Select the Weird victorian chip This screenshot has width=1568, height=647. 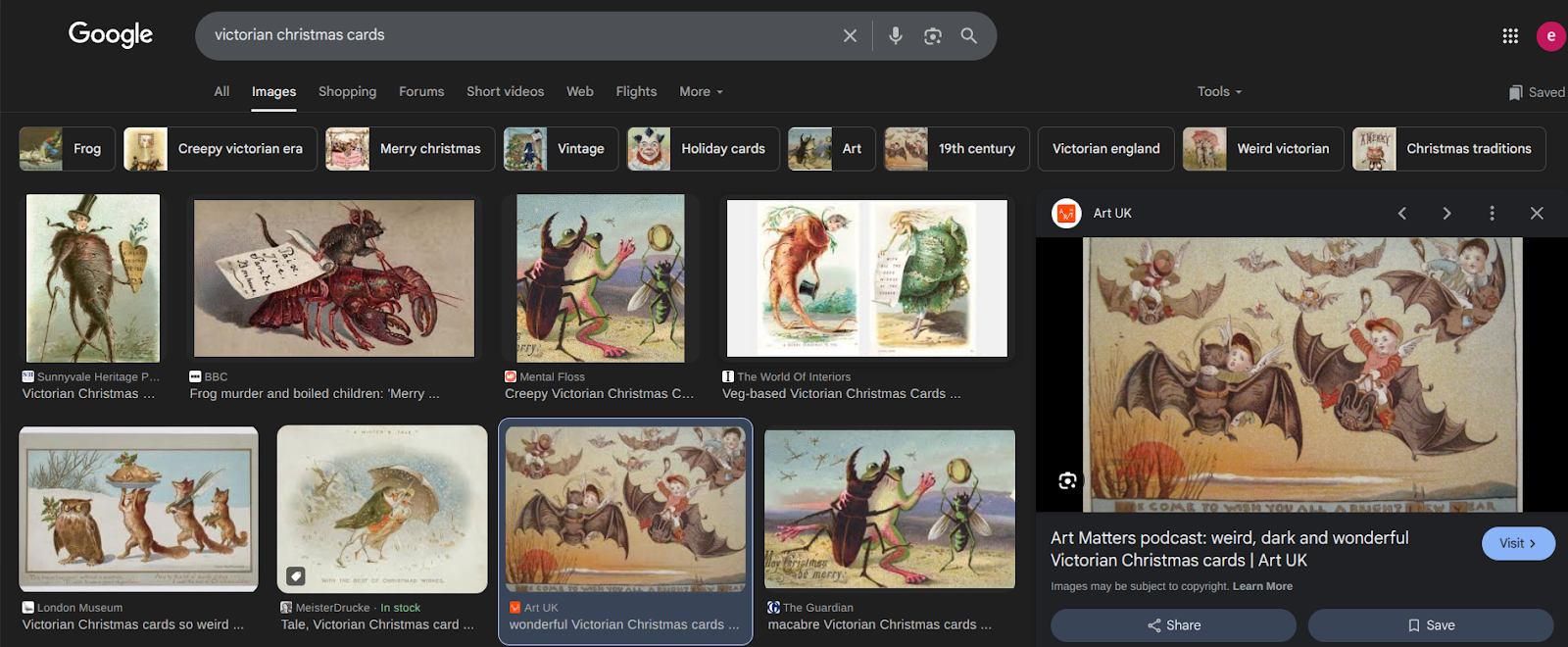[x=1263, y=149]
